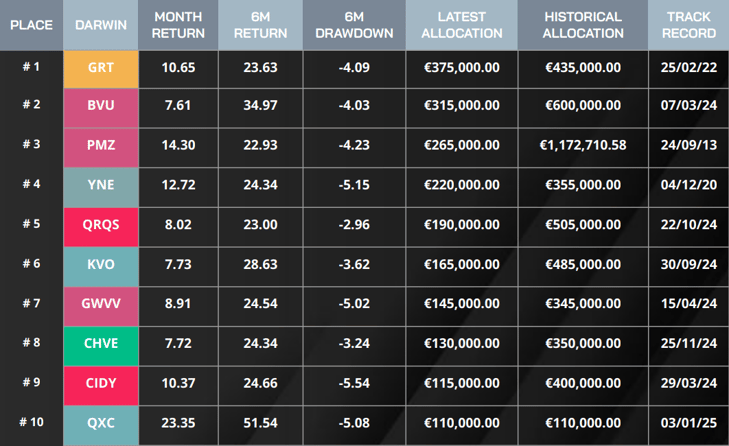729x446 pixels.
Task: Click the GWVV darwin cell
Action: click(100, 304)
